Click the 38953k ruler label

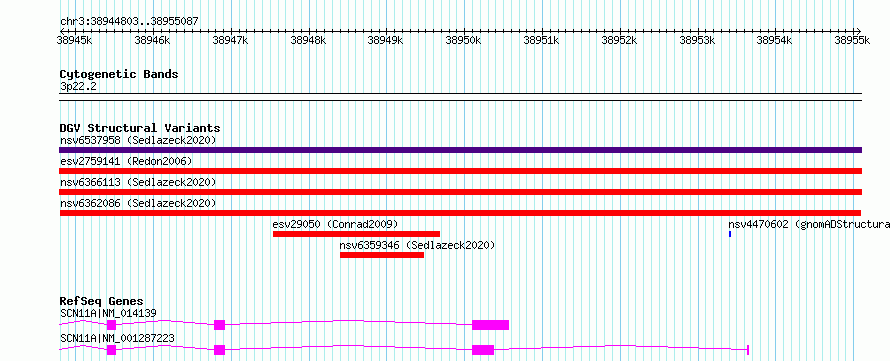[696, 40]
